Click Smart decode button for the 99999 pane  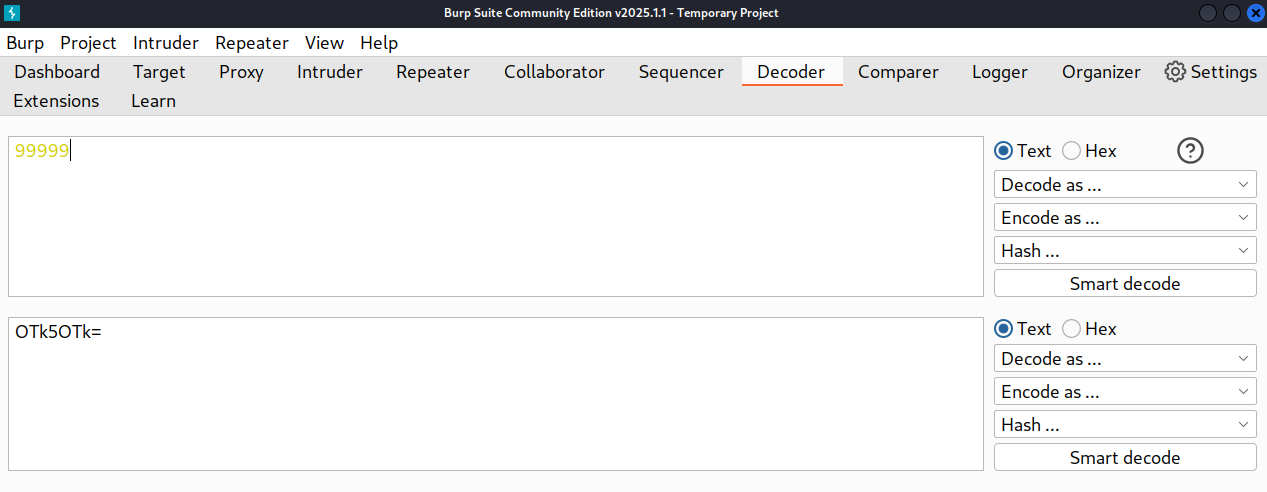[1125, 283]
